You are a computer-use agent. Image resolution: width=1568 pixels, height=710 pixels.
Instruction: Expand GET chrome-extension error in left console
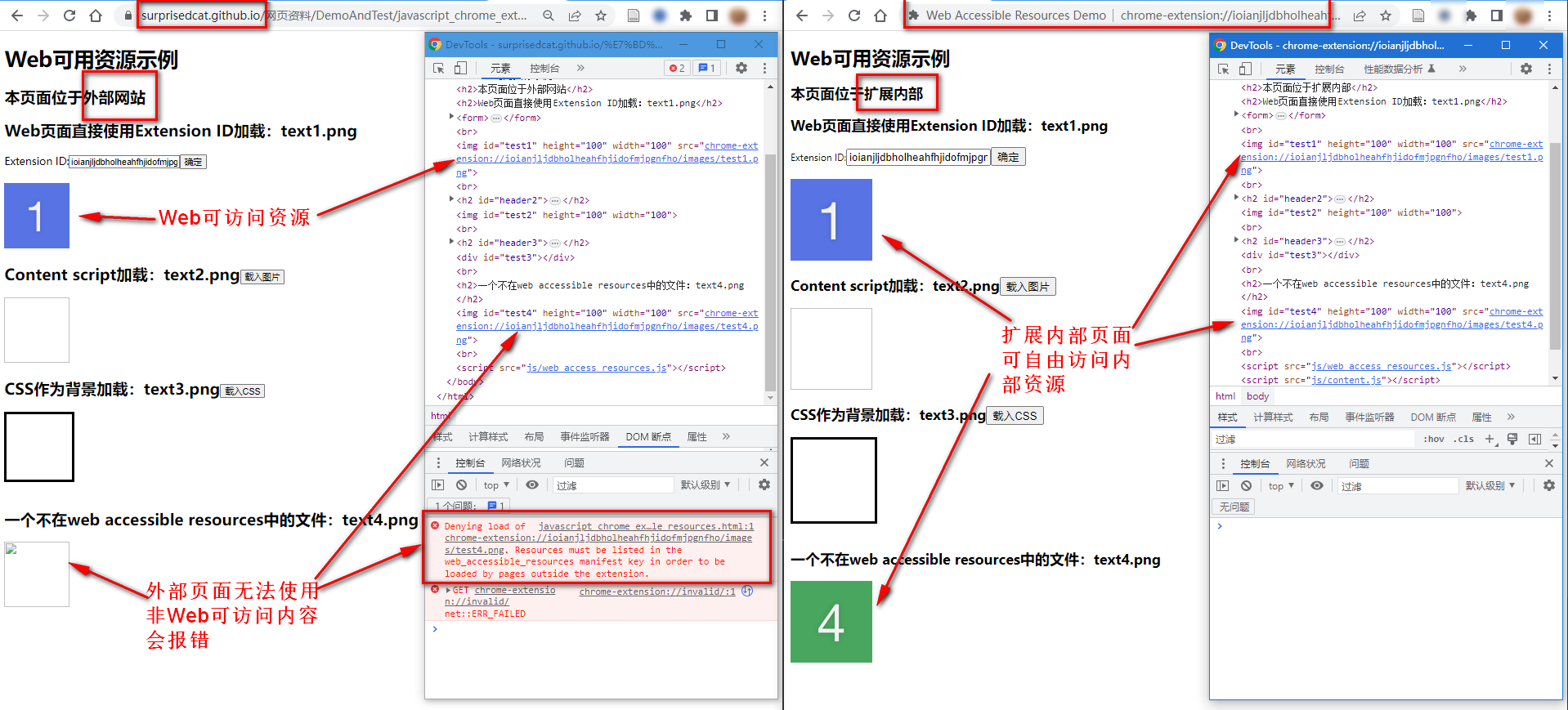[448, 590]
